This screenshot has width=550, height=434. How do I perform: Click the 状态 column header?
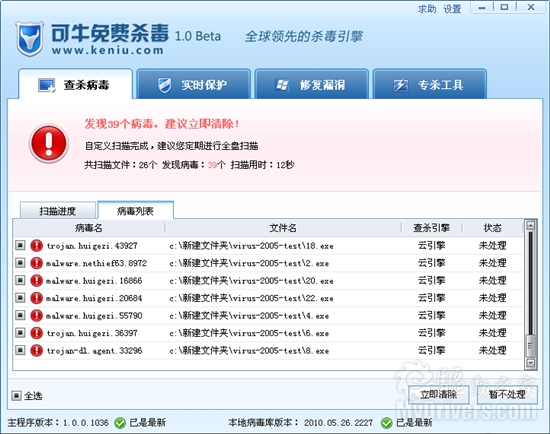click(492, 228)
